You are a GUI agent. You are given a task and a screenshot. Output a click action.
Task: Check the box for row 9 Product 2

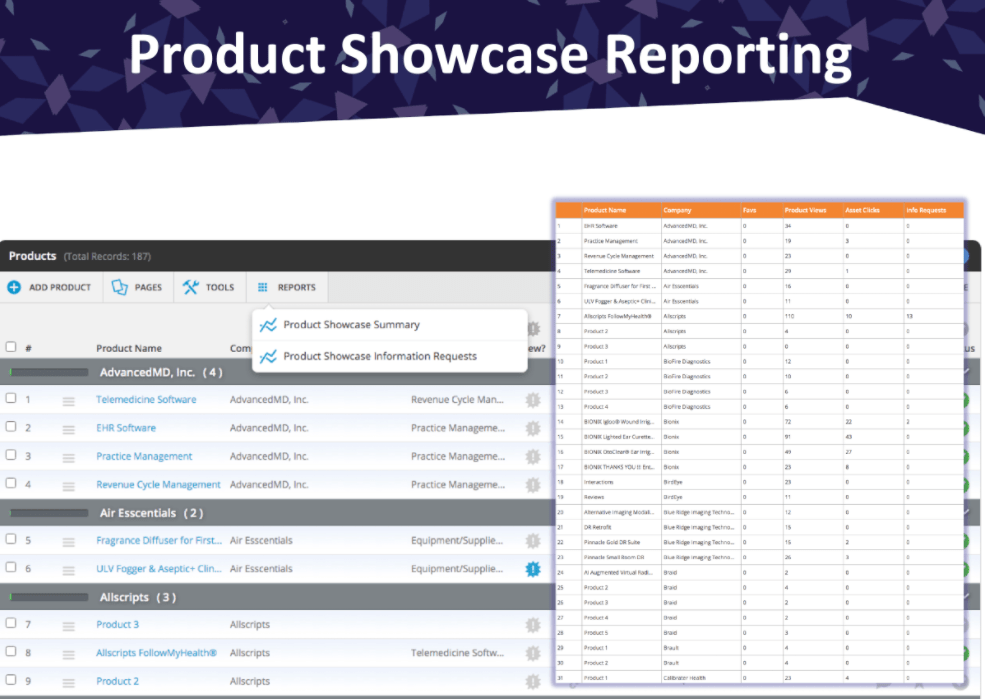tap(11, 680)
